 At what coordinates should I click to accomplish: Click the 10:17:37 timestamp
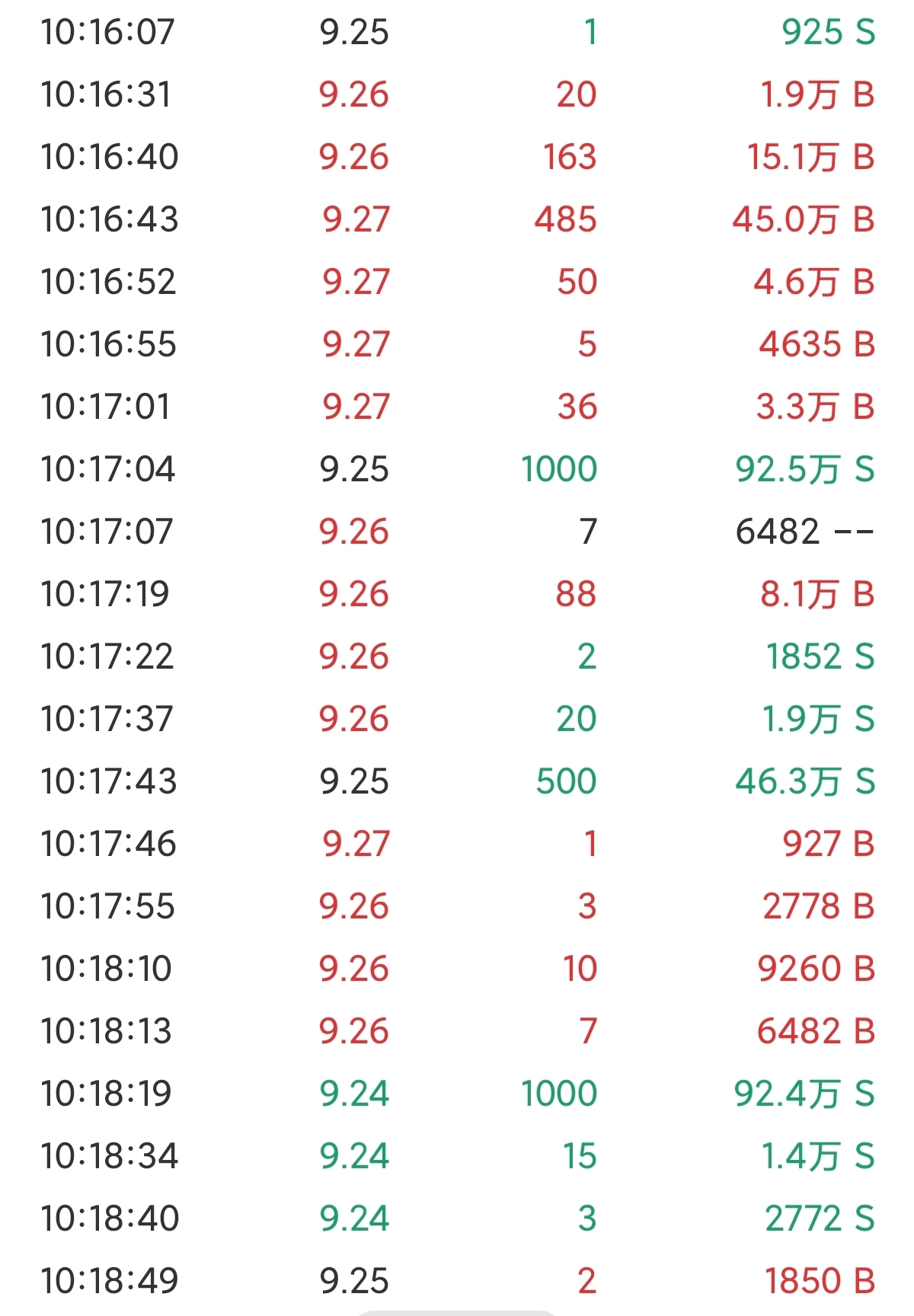107,719
